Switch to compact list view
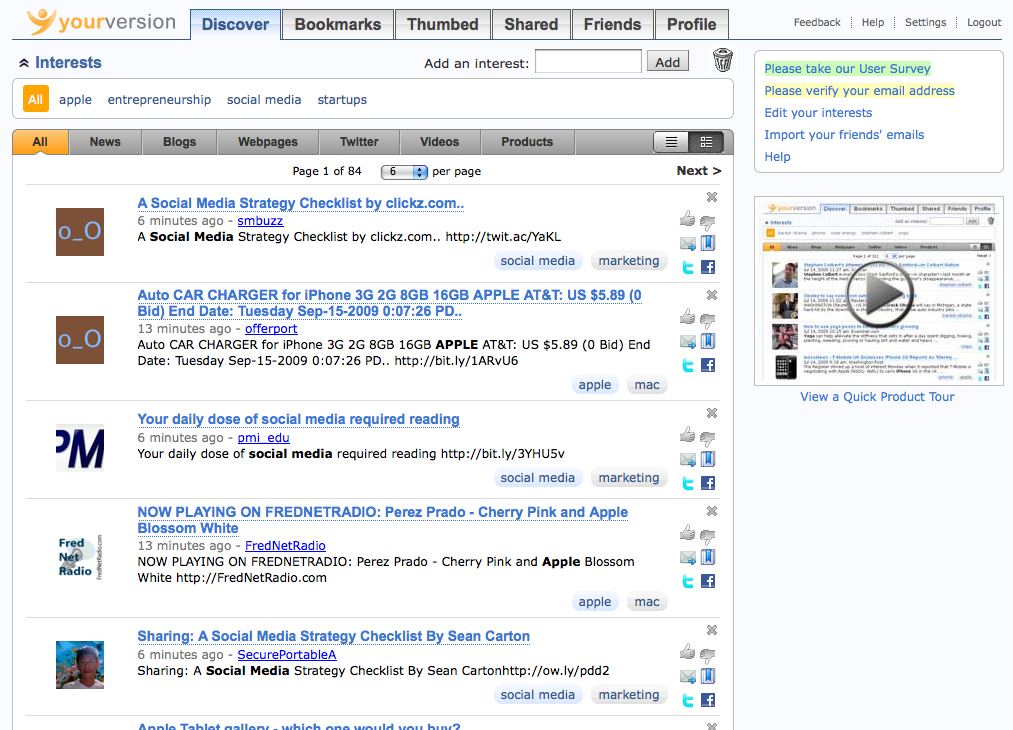The image size is (1013, 730). (671, 142)
